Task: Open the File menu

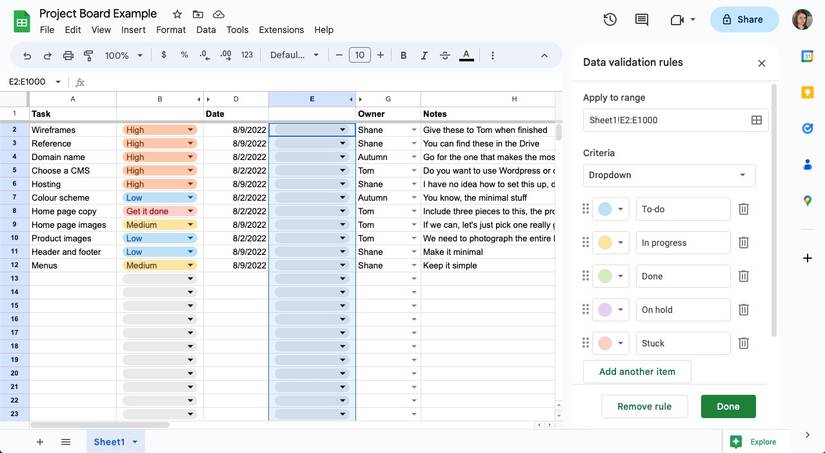Action: [x=47, y=30]
